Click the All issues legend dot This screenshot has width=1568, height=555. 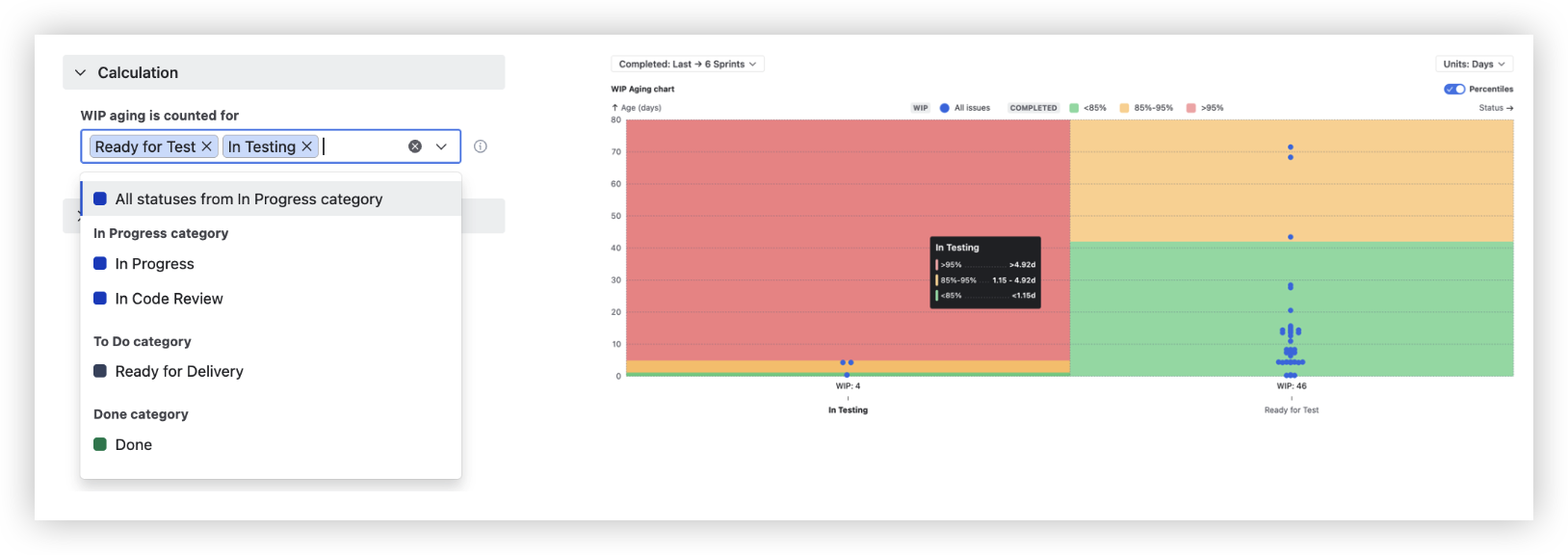(945, 108)
